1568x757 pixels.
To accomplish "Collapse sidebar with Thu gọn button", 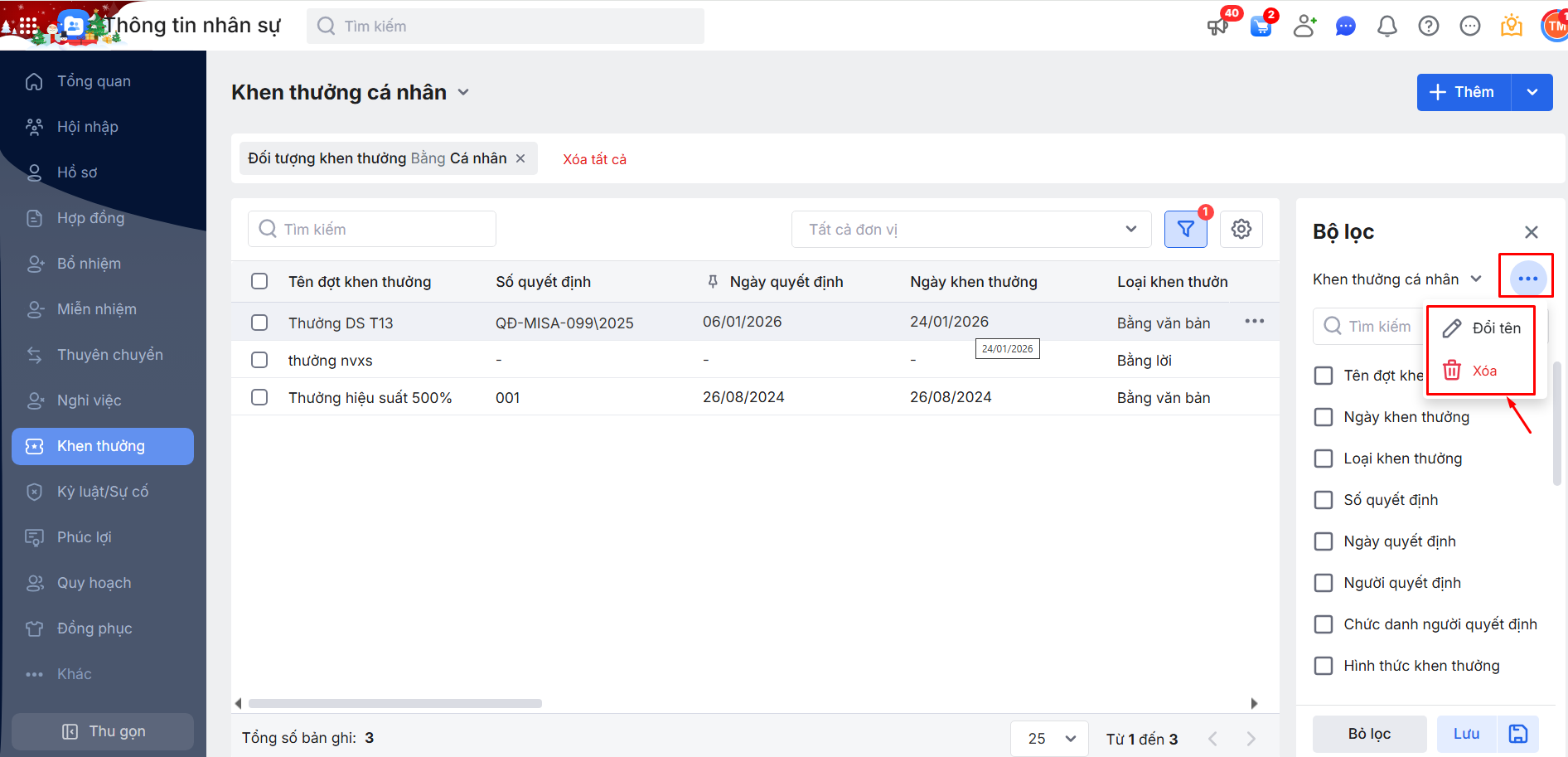I will pos(103,731).
